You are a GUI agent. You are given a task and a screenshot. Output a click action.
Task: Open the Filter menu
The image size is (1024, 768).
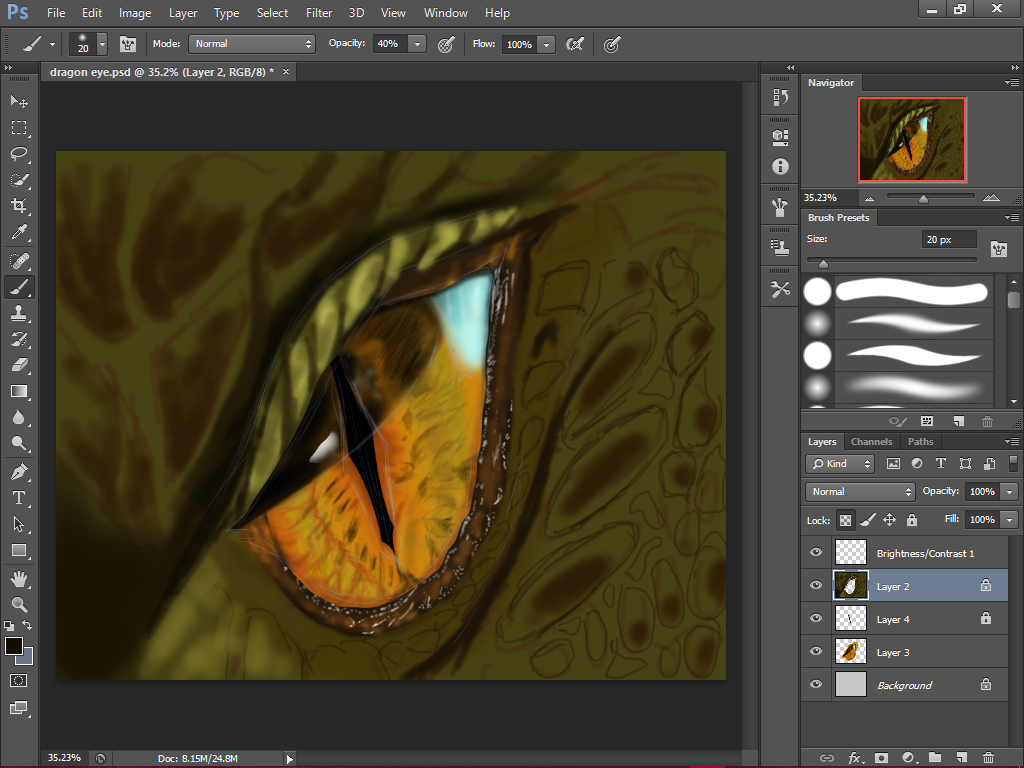[x=319, y=13]
